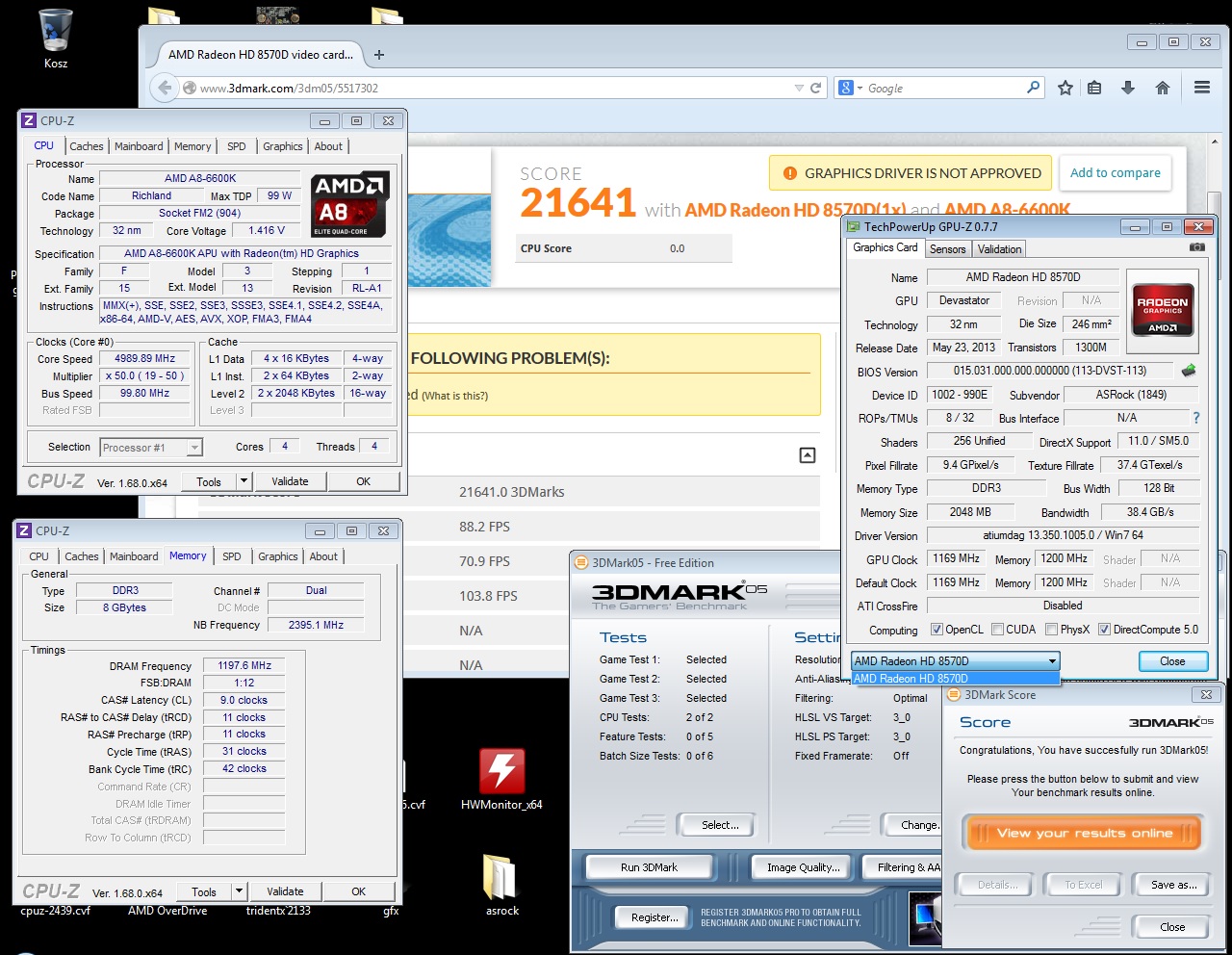Open the AMD OverDrive desktop shortcut
The image size is (1232, 955).
pos(167,910)
